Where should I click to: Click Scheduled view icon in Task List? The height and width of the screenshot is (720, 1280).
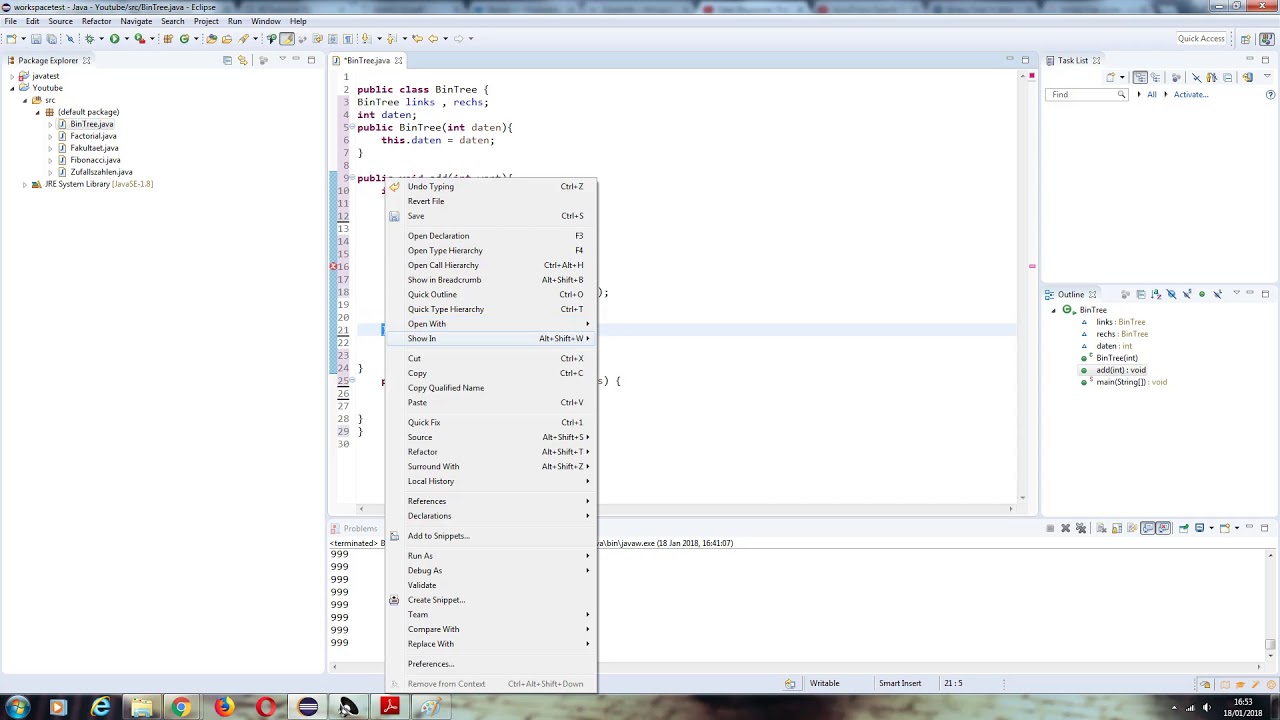point(1155,77)
